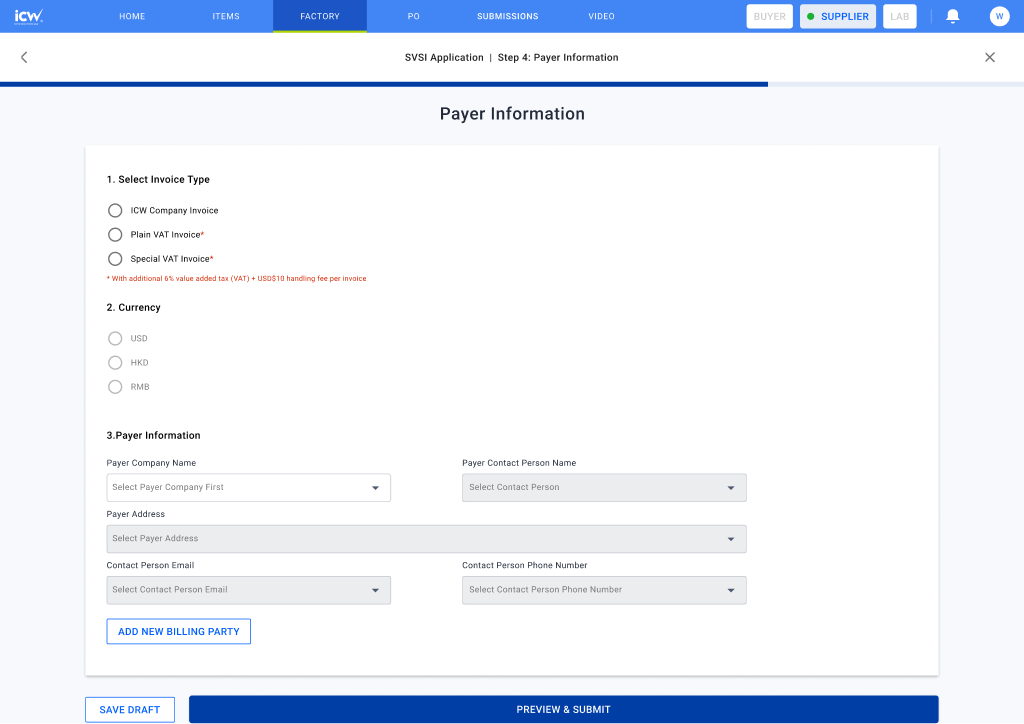Expand the Payer Address dropdown
Screen dimensions: 1024x724
pos(426,539)
